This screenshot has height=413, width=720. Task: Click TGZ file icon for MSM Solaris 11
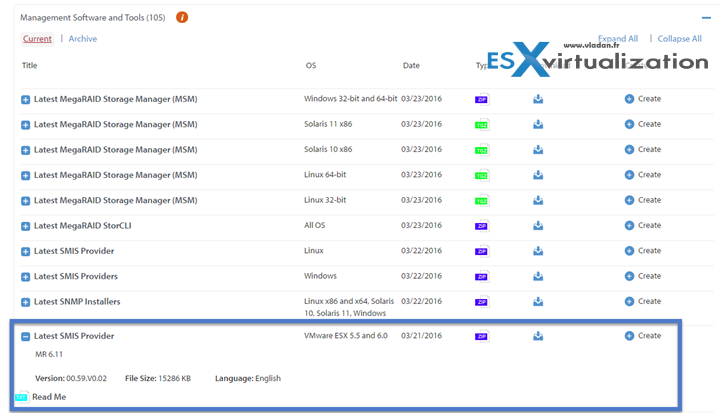coord(482,124)
